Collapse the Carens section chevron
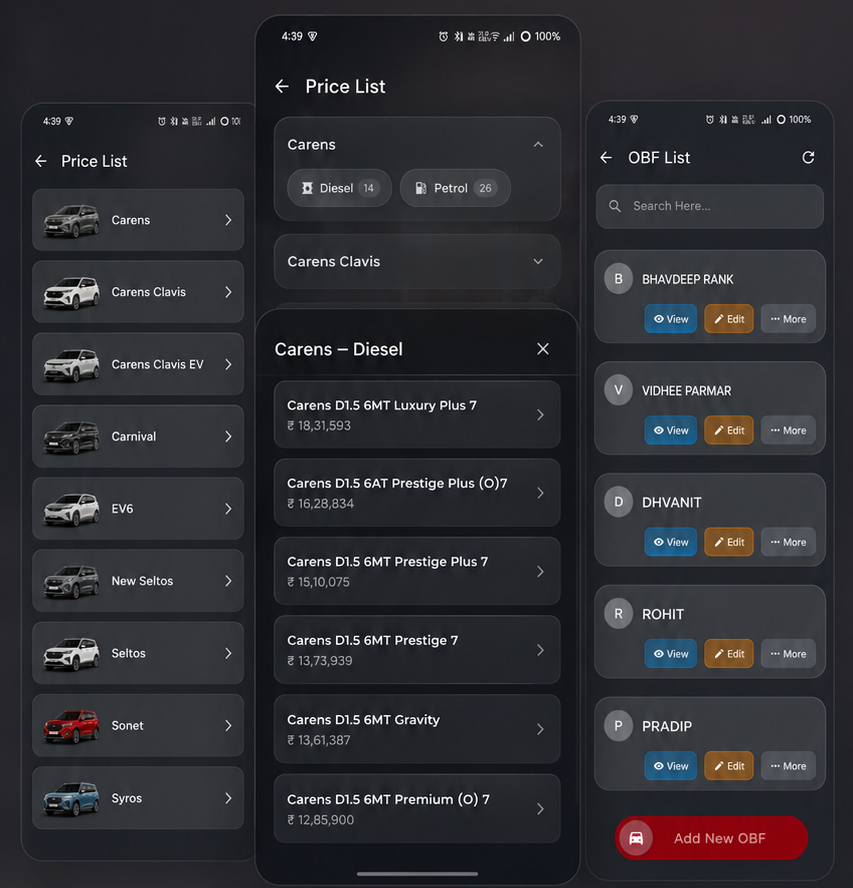The width and height of the screenshot is (853, 888). coord(538,144)
